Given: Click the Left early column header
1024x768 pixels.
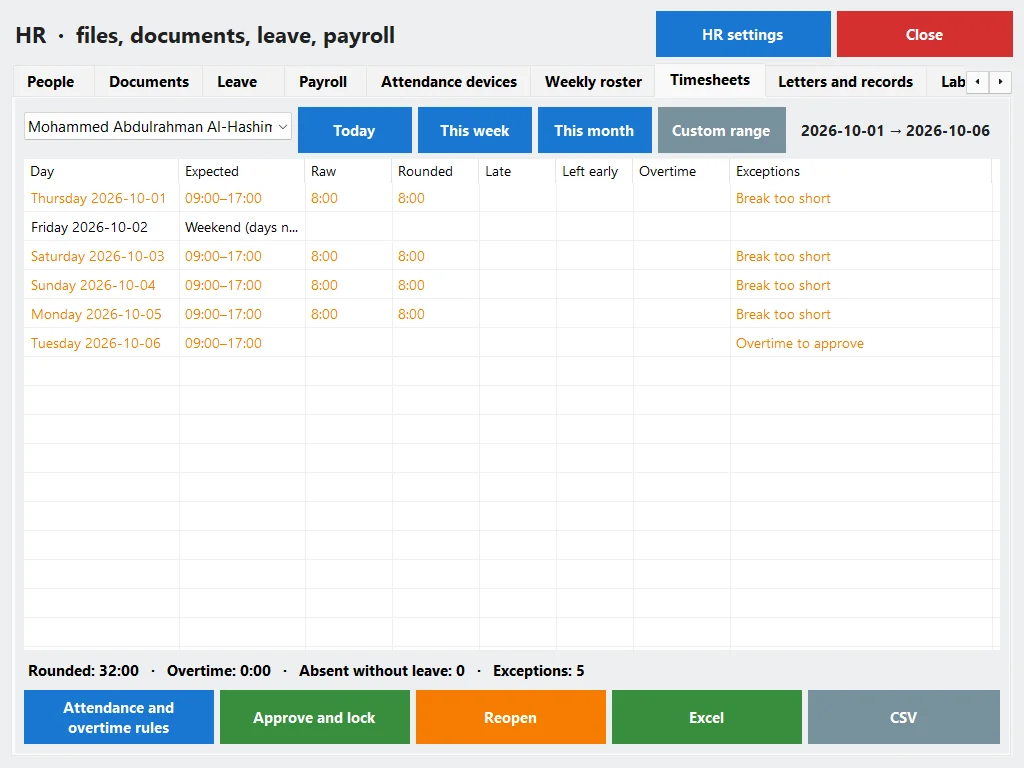Looking at the screenshot, I should [x=594, y=172].
